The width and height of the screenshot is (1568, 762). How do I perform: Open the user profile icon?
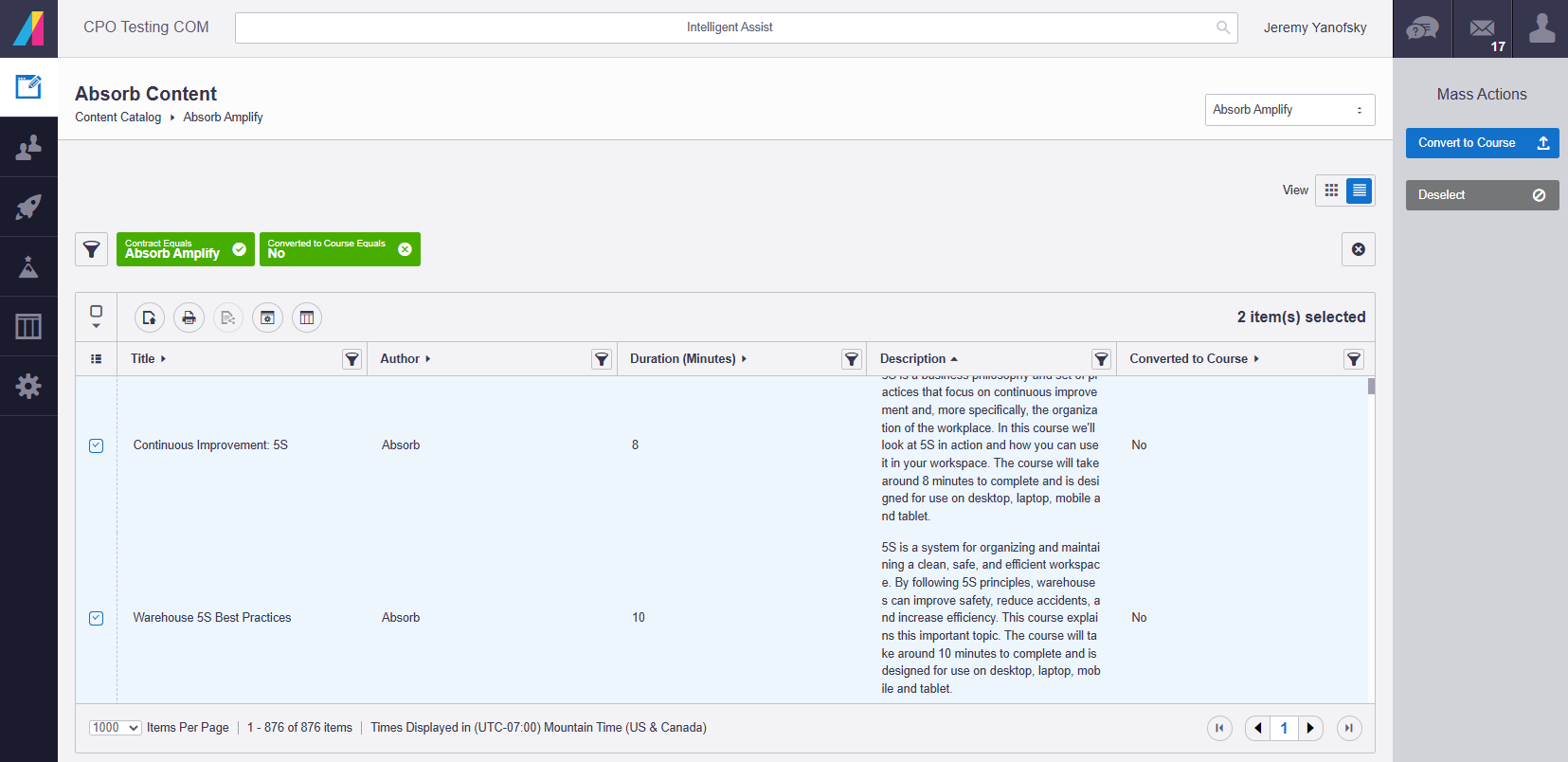coord(1541,28)
